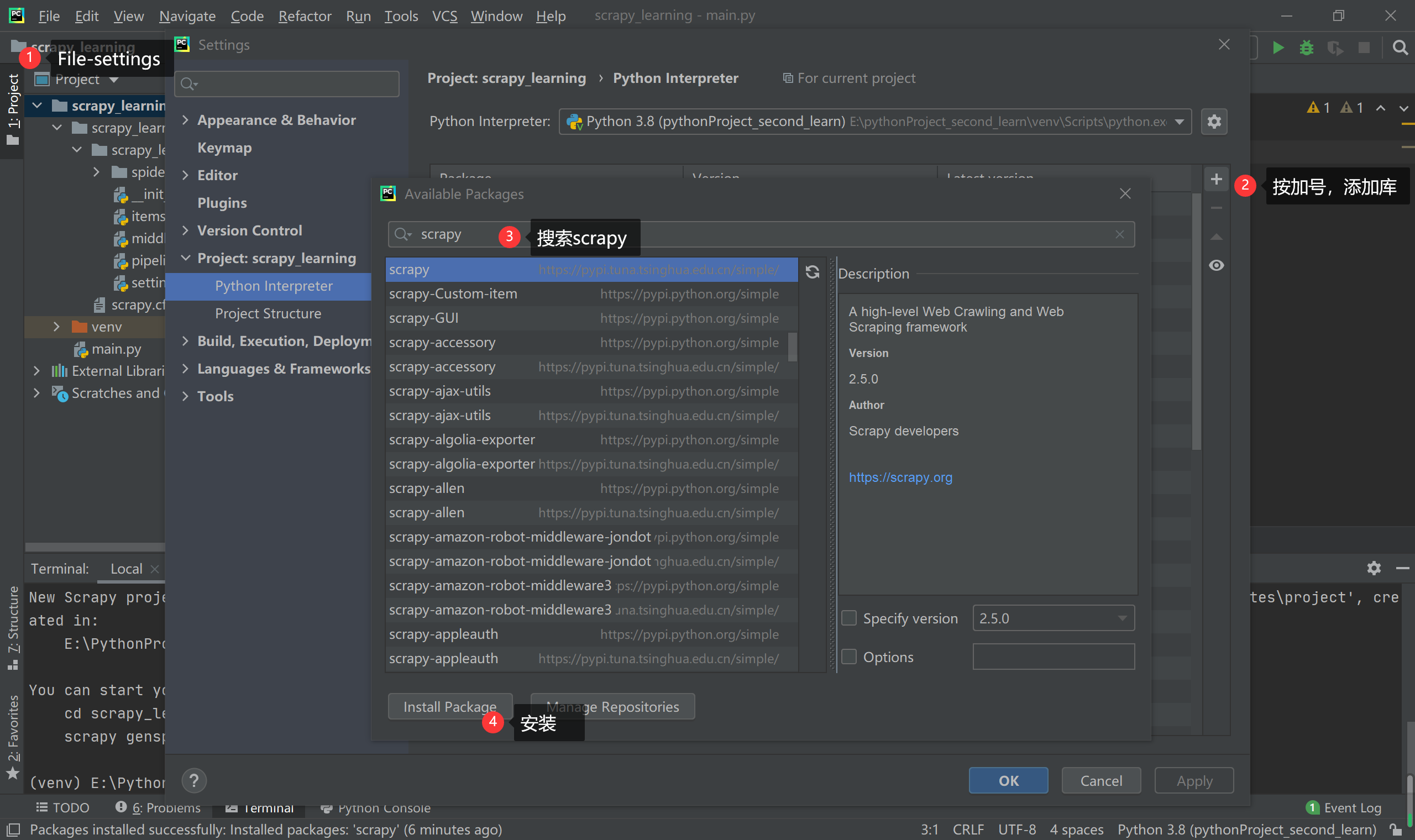The image size is (1415, 840).
Task: Click the status bar lock icon
Action: pos(1396,830)
